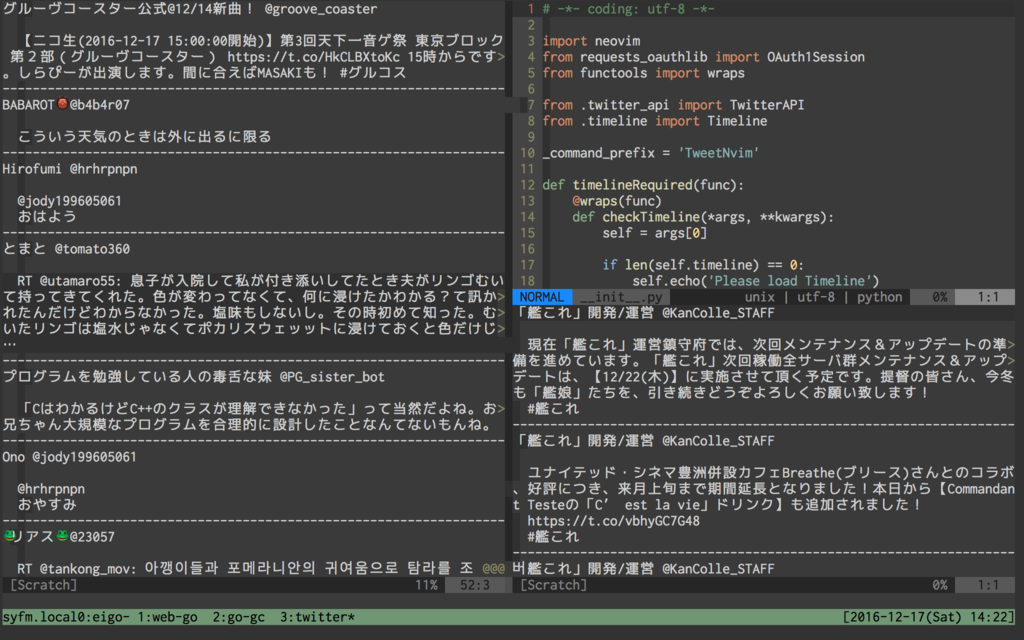Screen dimensions: 1024x640
Task: Click the Commandant Teste text in the KanColle tweet
Action: point(761,497)
